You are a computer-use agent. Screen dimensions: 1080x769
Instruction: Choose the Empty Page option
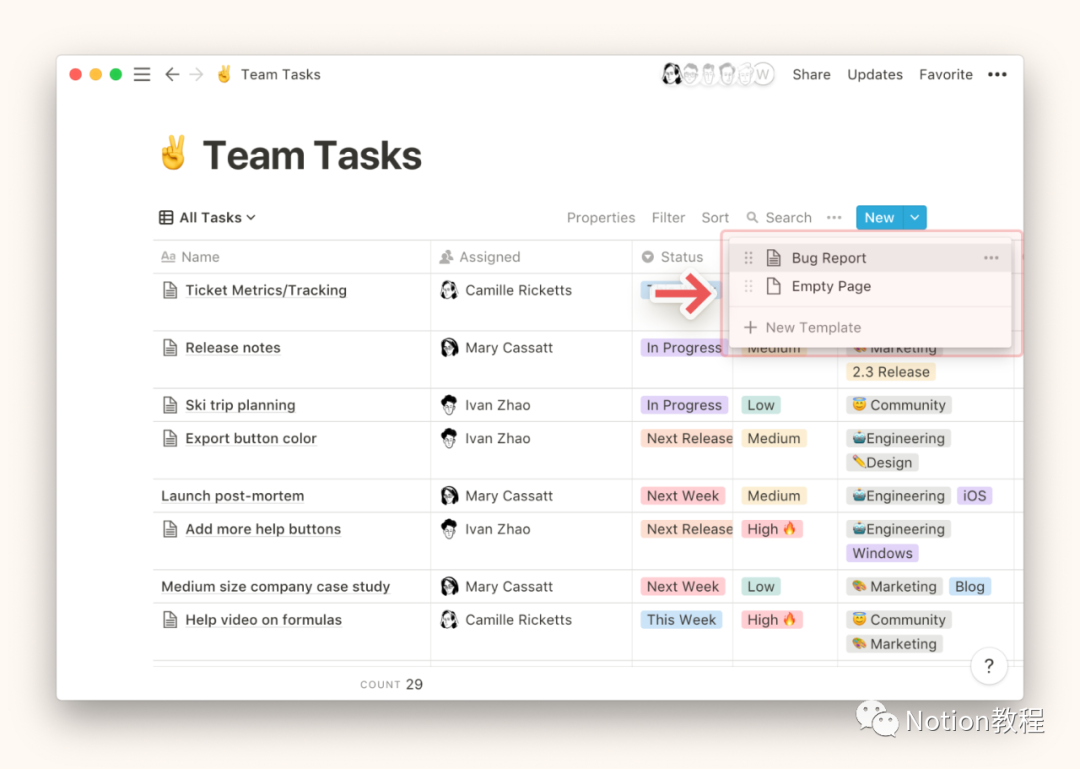pyautogui.click(x=830, y=287)
